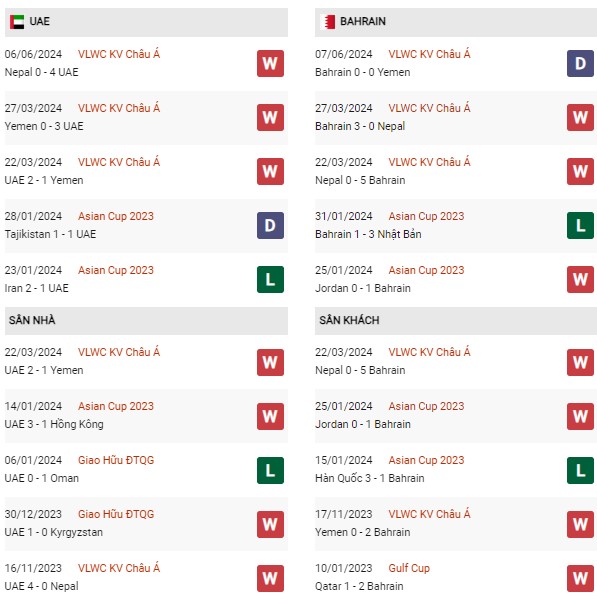Click D badge for Tajikistan 1 - 1 UAE
This screenshot has width=597, height=598.
click(270, 225)
